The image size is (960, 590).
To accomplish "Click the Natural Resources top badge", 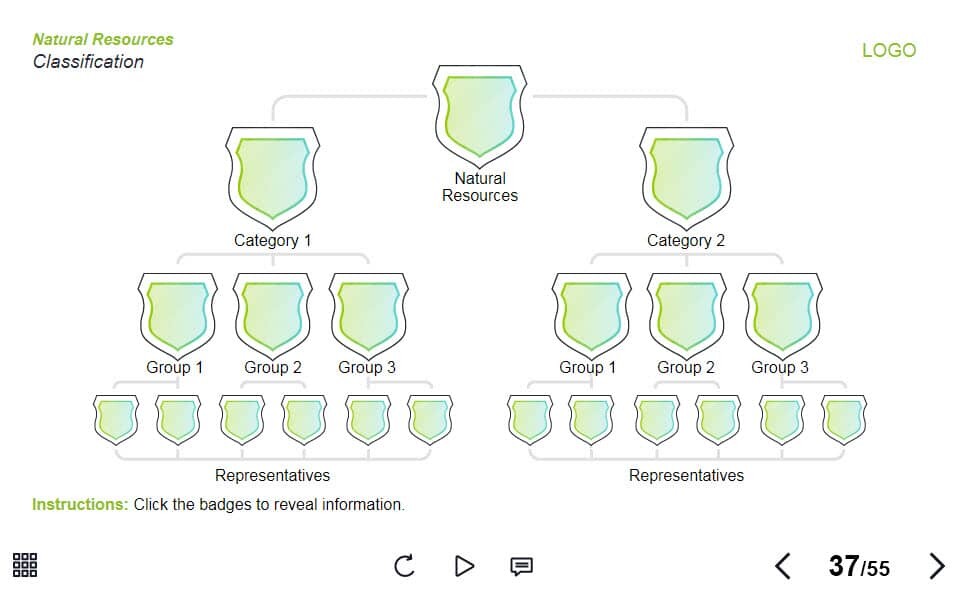I will tap(480, 113).
